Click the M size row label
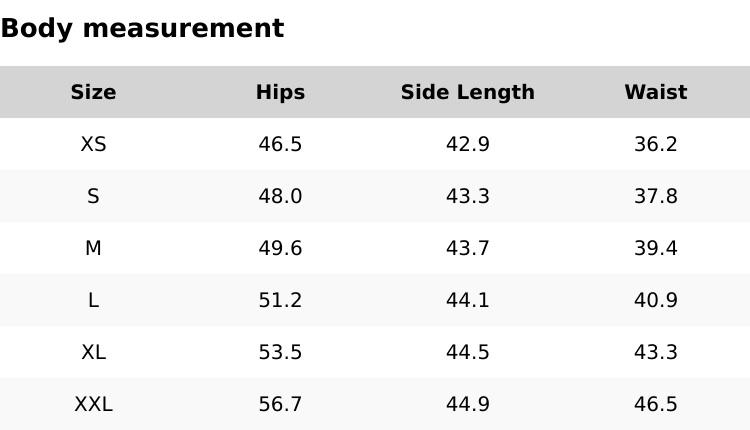750x430 pixels. pos(93,248)
